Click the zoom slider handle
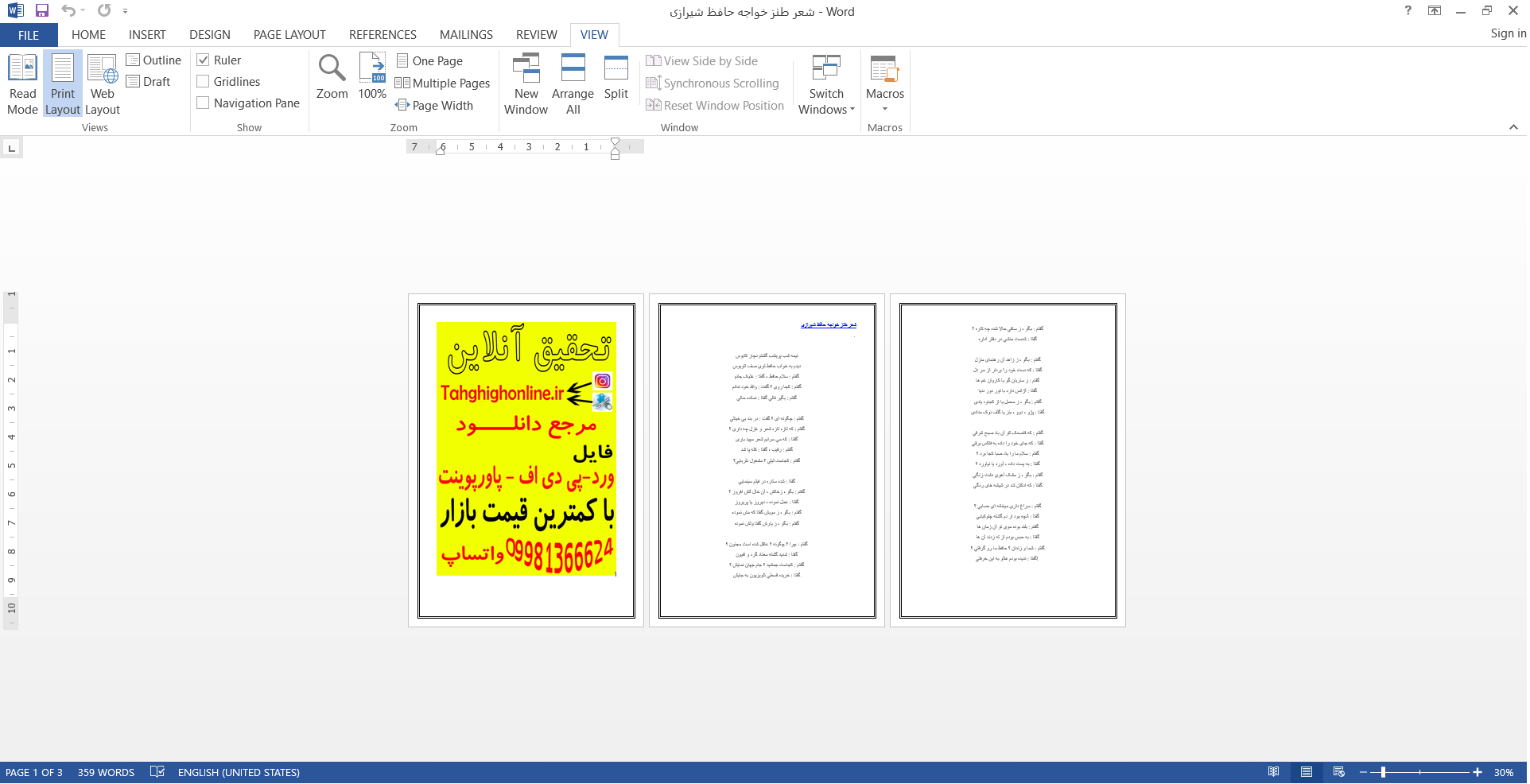 click(1383, 772)
